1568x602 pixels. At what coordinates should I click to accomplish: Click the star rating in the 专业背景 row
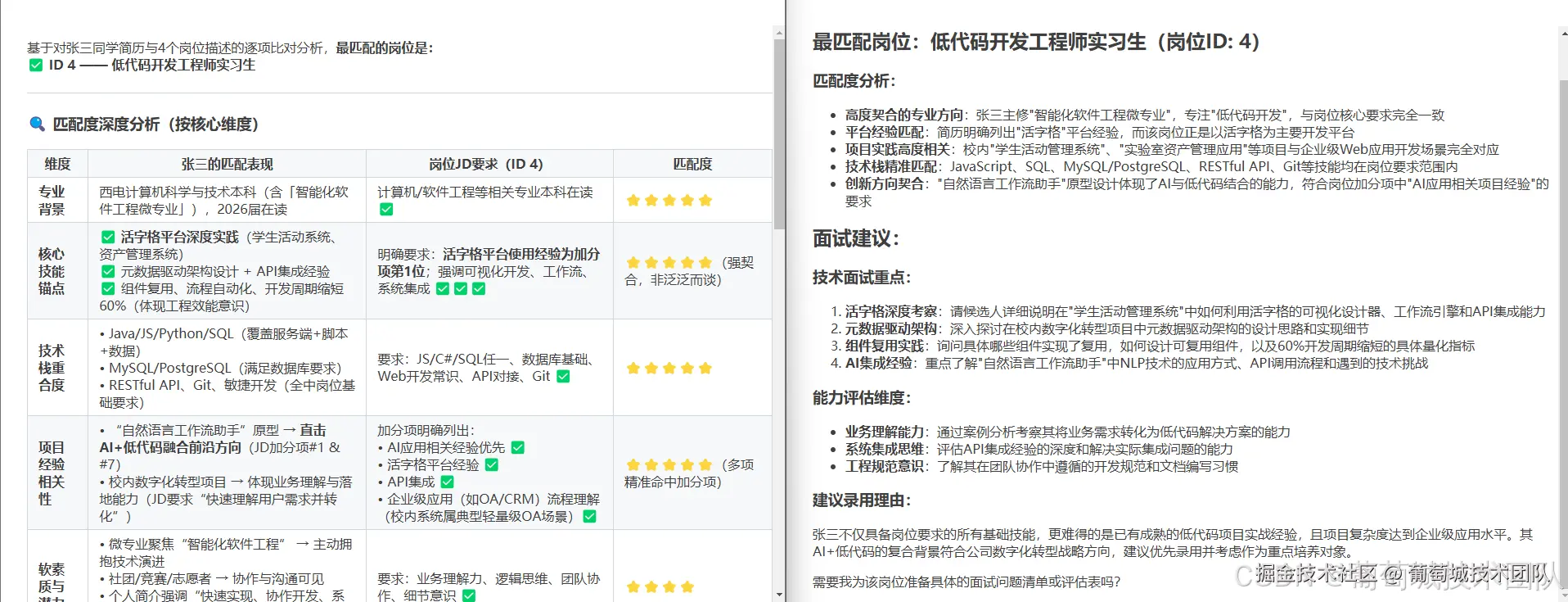(x=669, y=200)
